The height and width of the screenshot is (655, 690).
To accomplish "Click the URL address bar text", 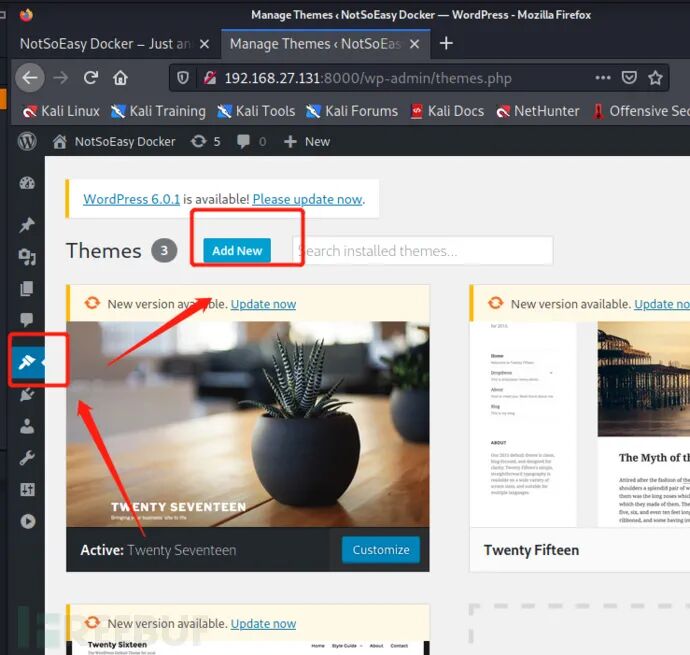I will (368, 78).
